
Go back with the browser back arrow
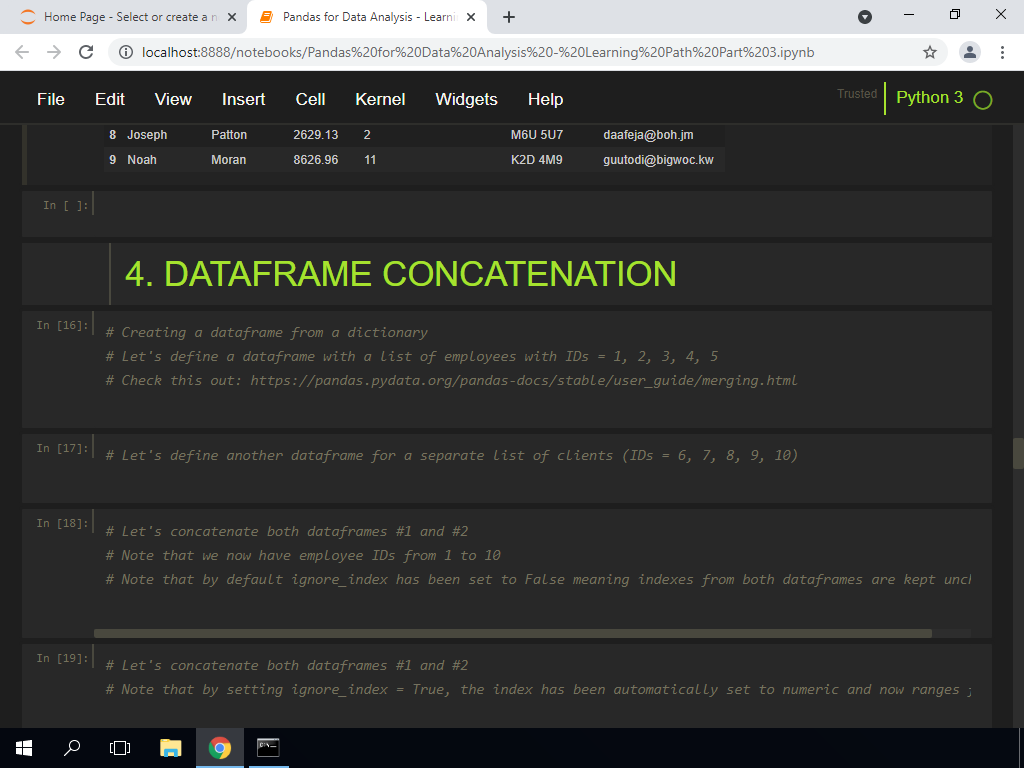coord(22,52)
